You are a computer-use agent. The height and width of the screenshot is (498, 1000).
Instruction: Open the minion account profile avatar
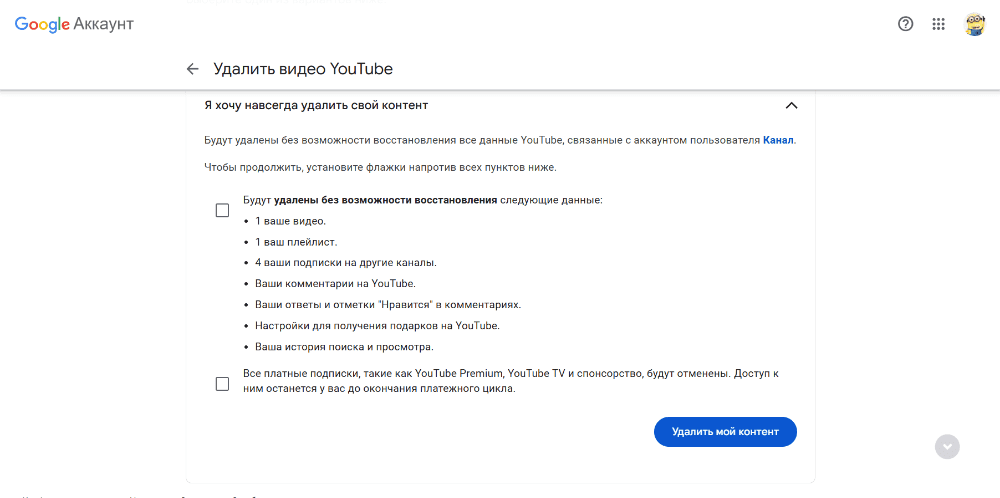974,24
